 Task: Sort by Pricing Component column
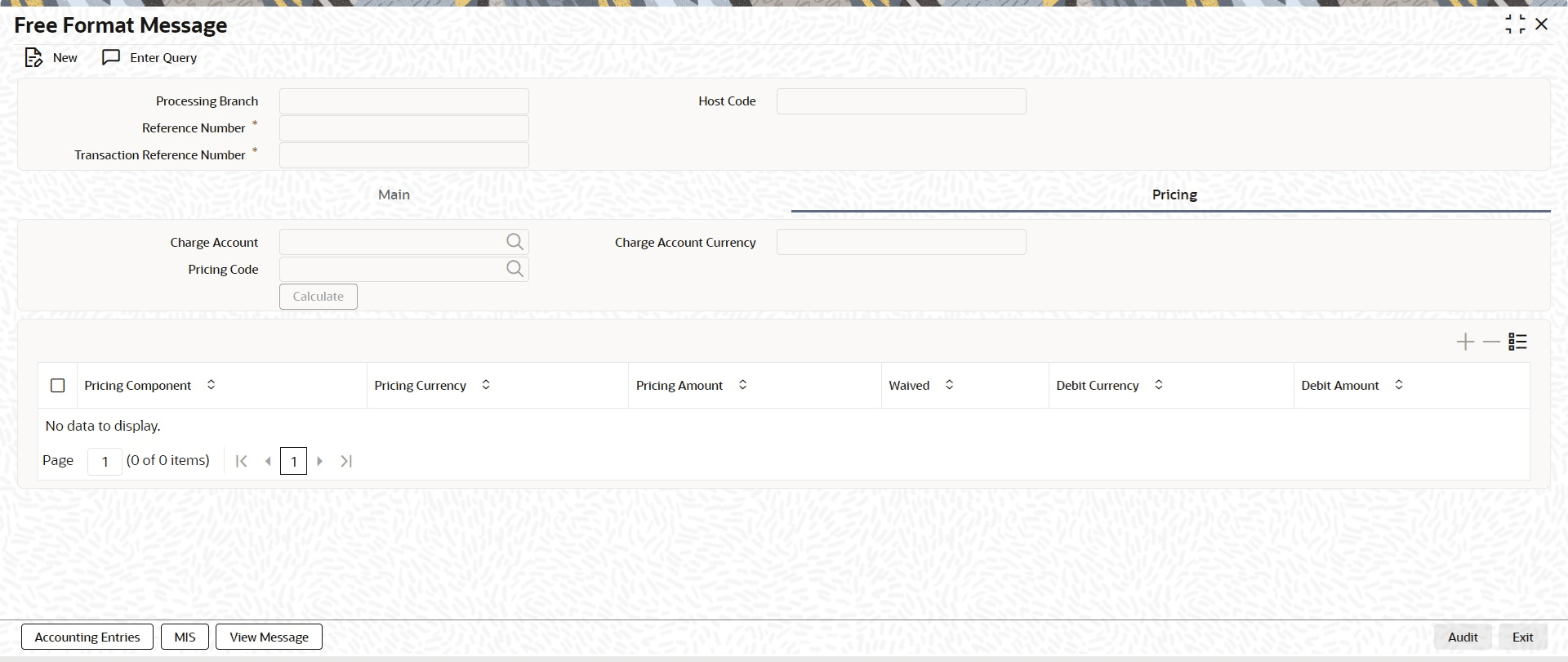click(211, 385)
